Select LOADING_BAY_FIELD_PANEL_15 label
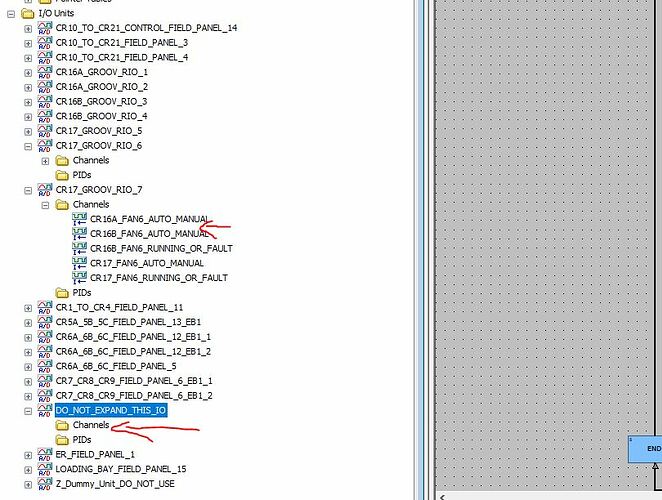 (121, 469)
